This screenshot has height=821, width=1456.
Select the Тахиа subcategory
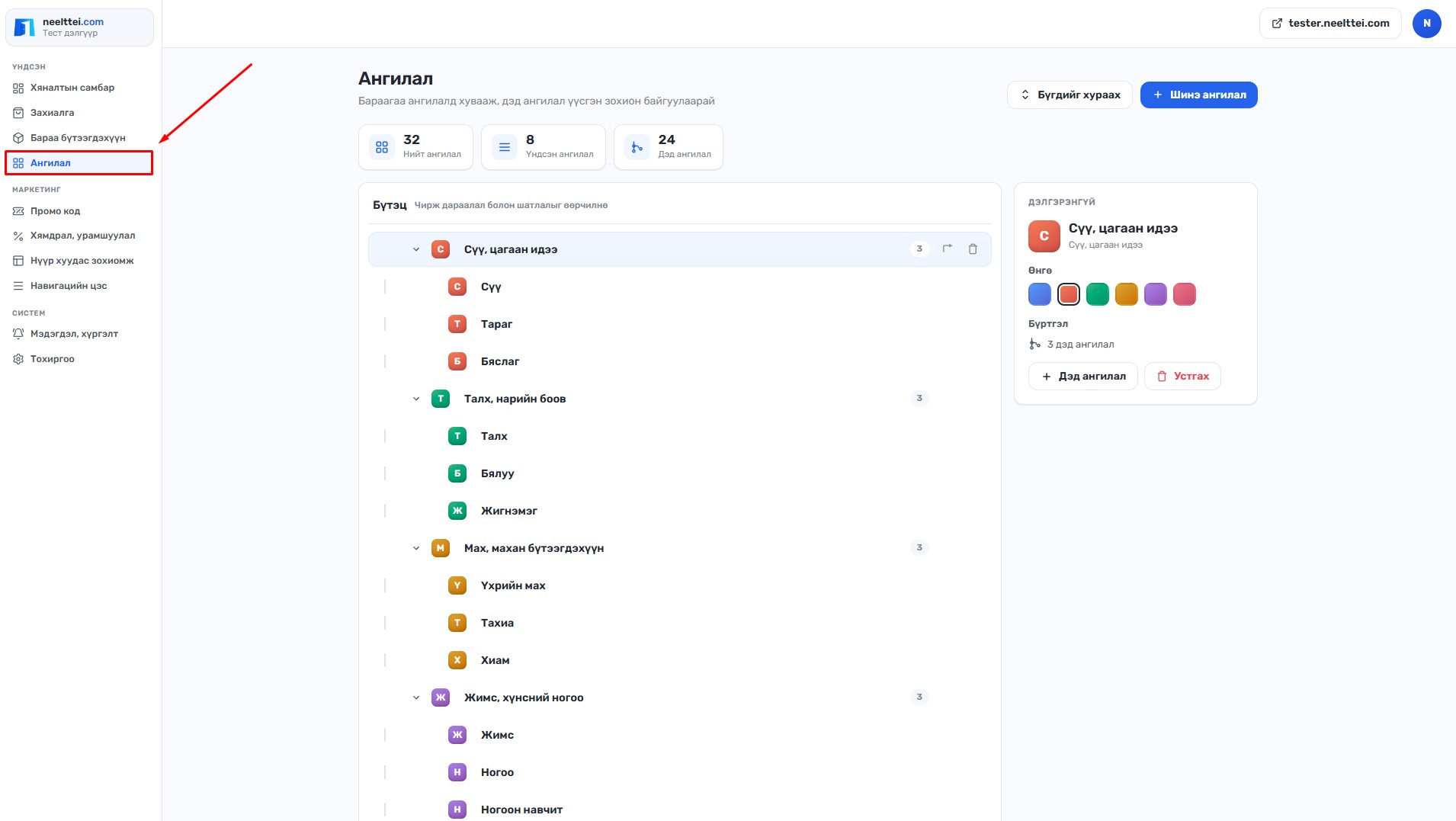click(679, 623)
